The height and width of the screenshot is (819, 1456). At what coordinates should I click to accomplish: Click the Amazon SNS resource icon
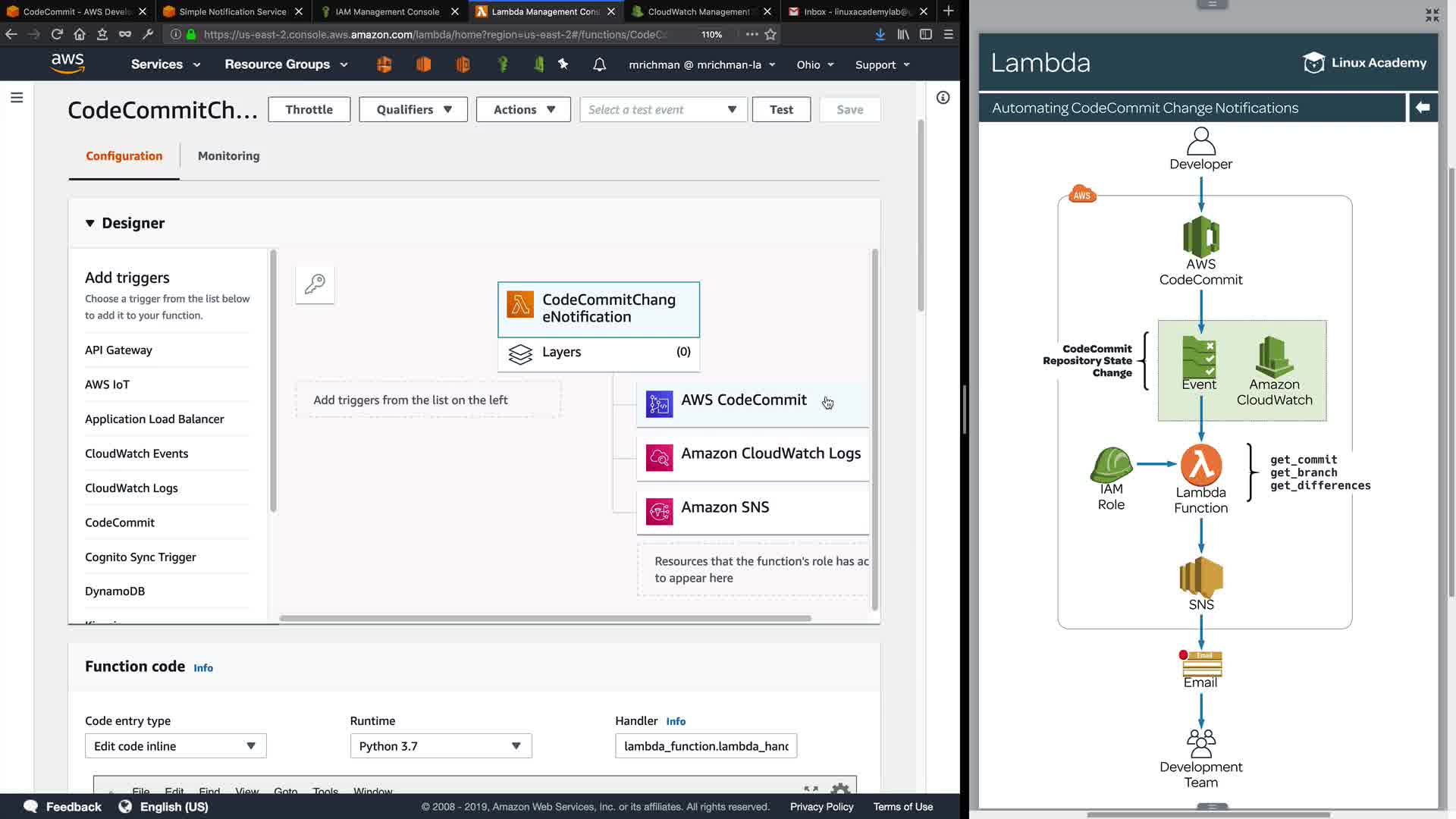coord(659,512)
